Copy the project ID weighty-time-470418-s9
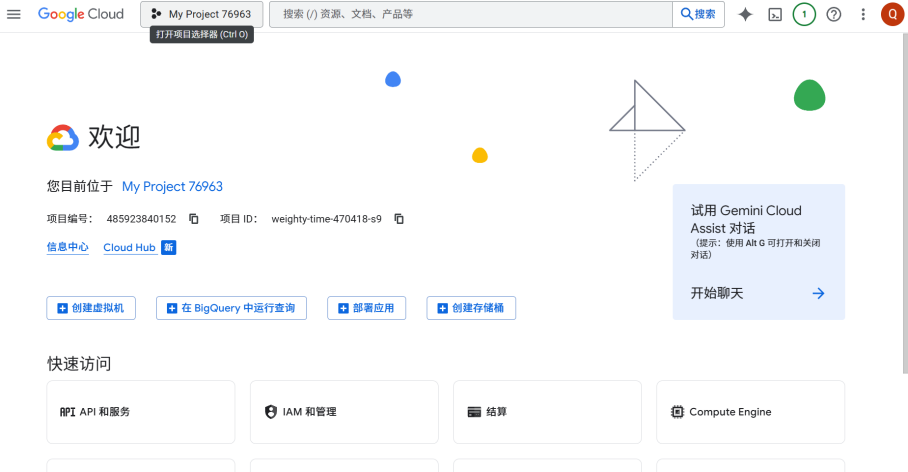 tap(399, 219)
